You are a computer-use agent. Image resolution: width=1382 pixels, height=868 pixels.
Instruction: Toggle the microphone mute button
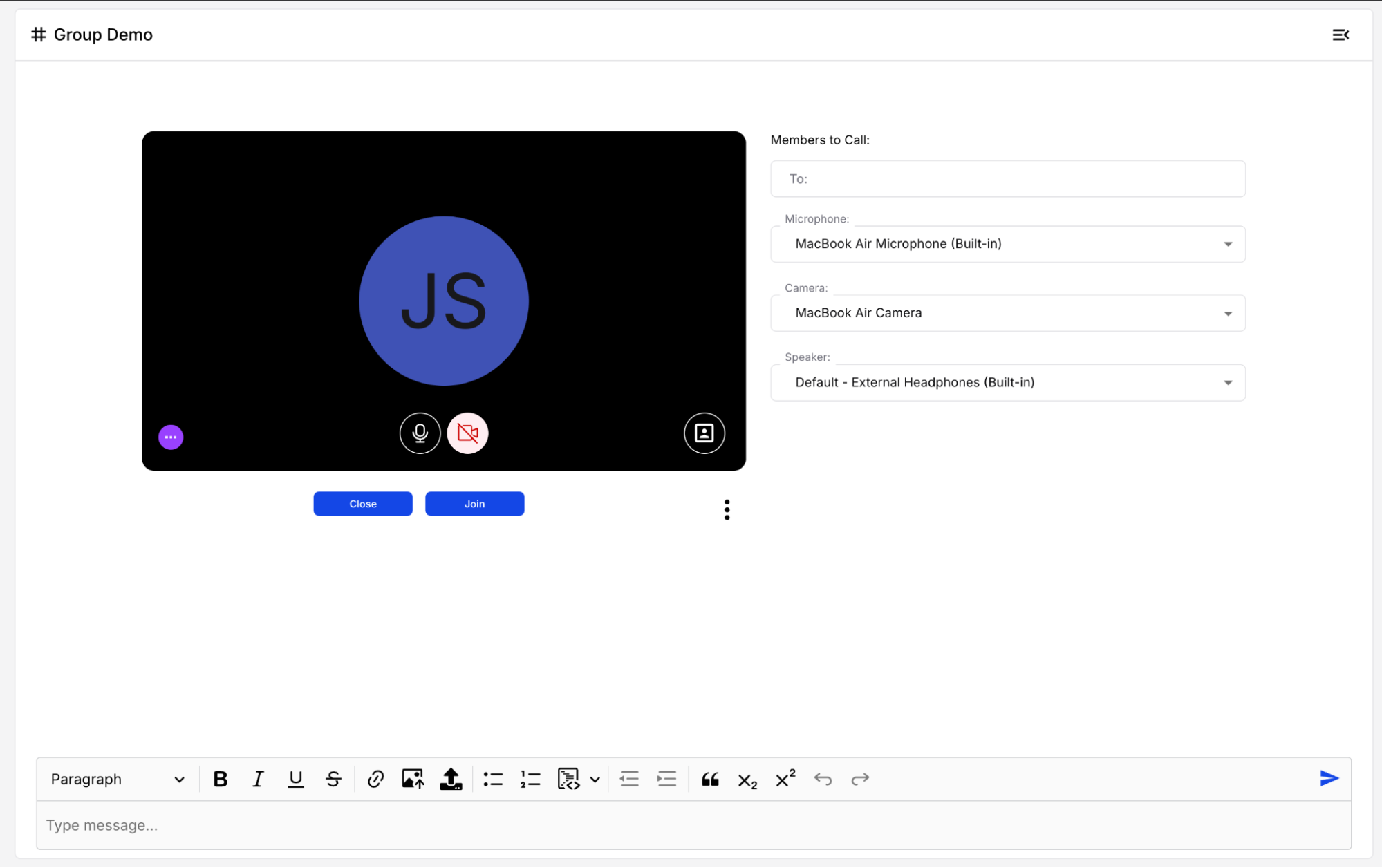pyautogui.click(x=420, y=433)
